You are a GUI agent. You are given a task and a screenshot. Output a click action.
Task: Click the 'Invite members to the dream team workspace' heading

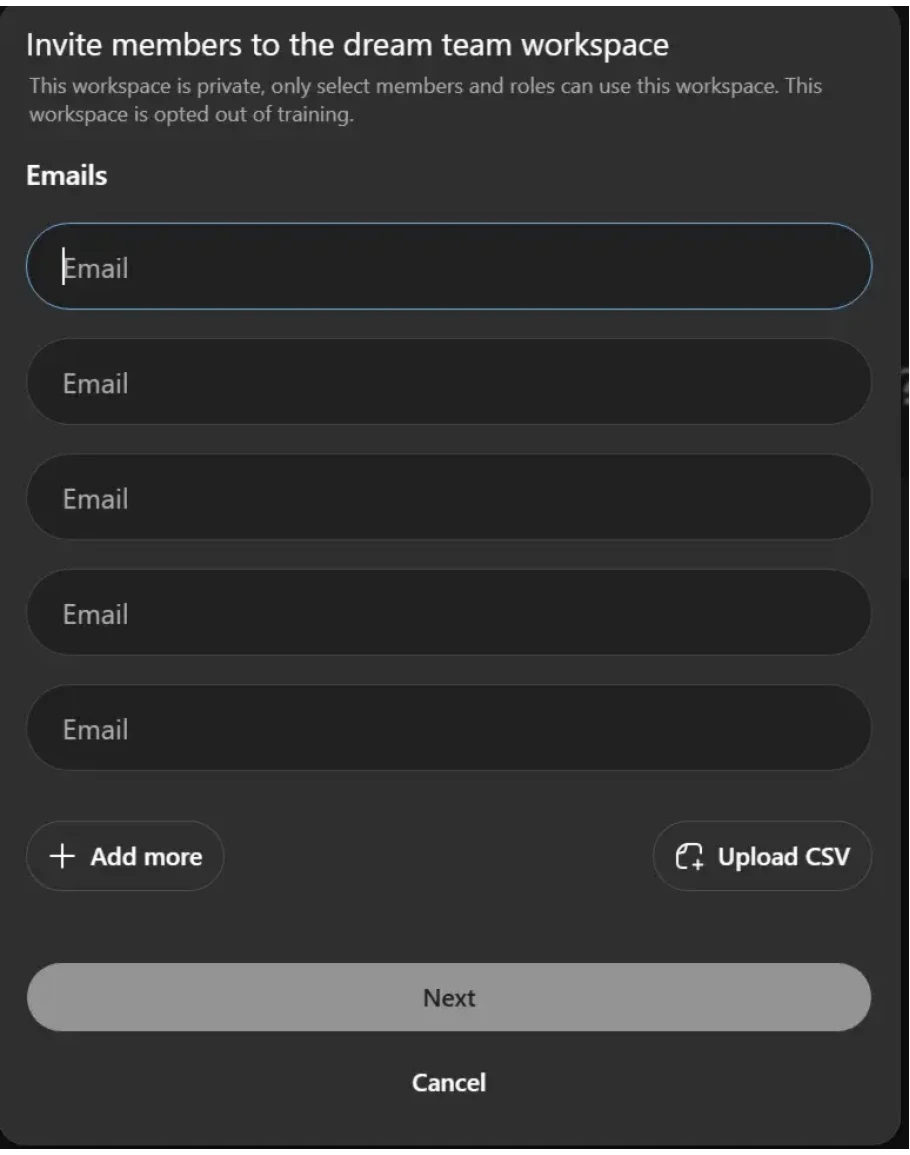point(347,46)
